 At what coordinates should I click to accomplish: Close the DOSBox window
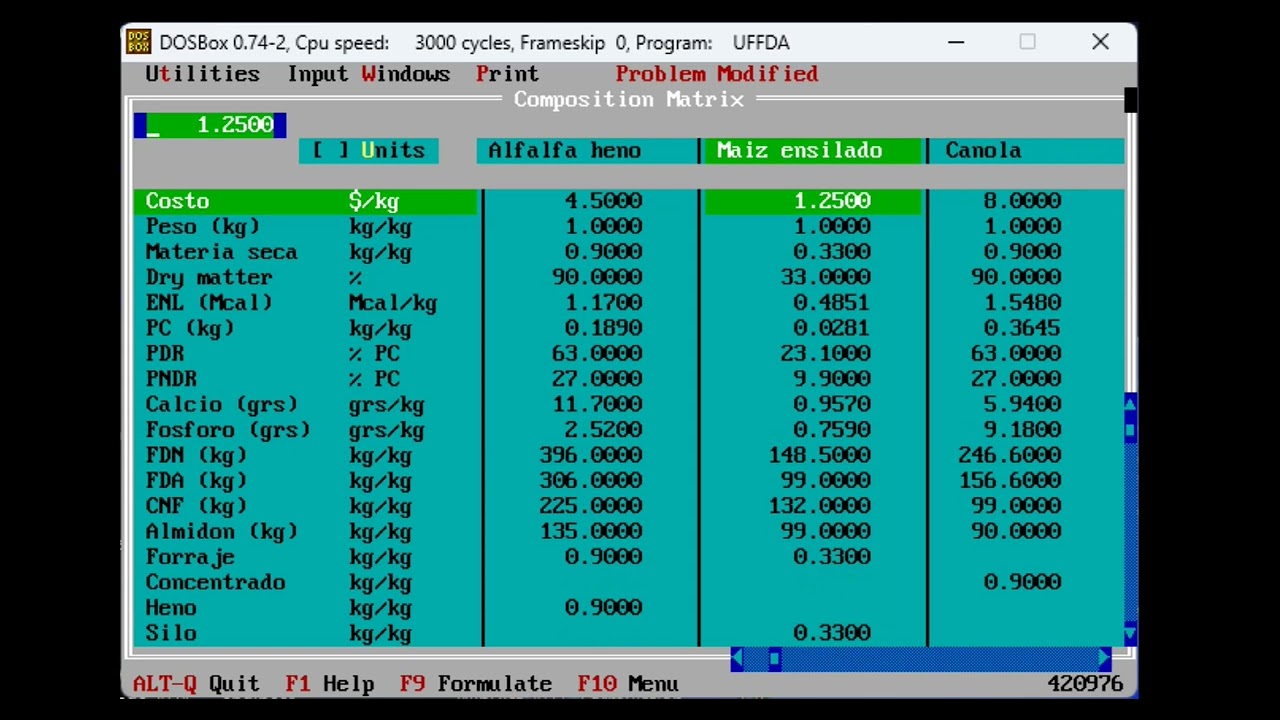(1100, 42)
